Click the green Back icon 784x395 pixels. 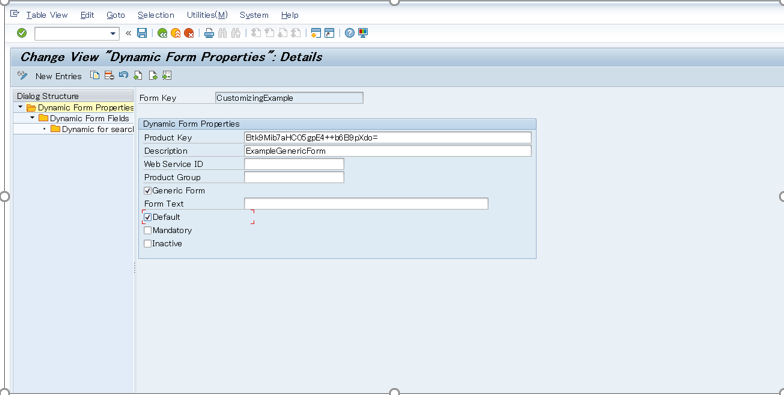[x=162, y=33]
